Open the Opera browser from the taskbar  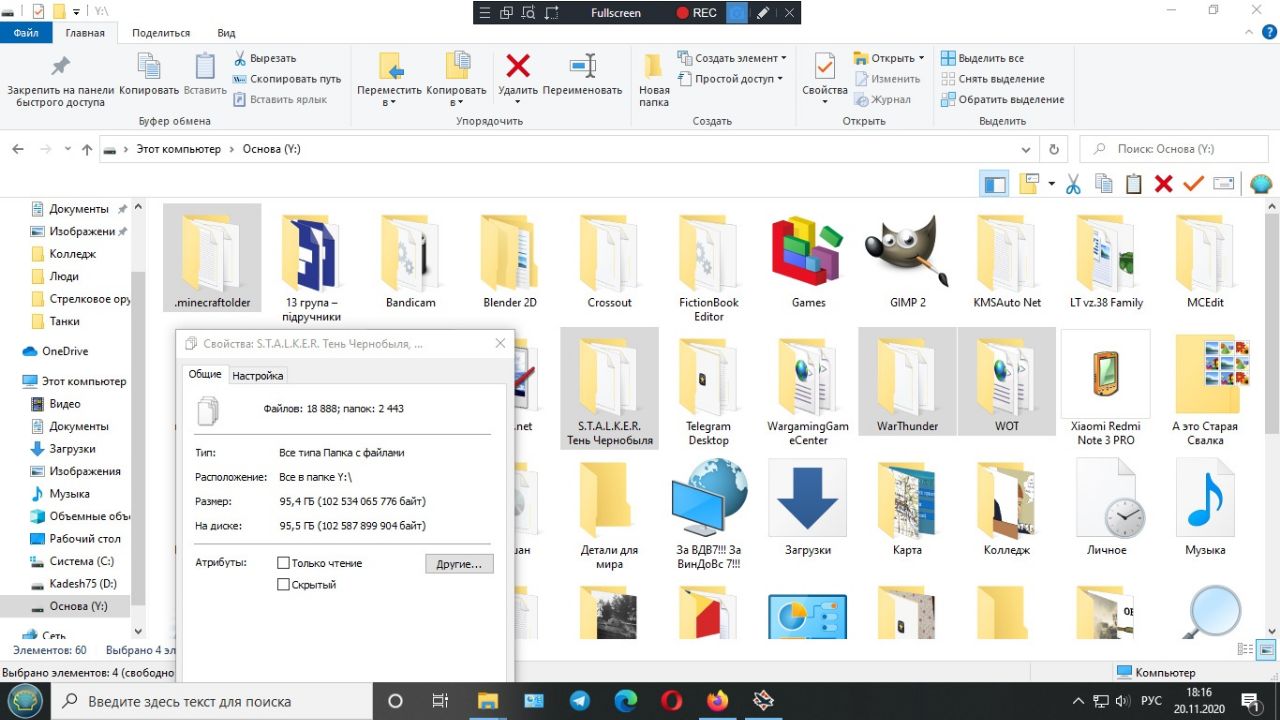[671, 701]
